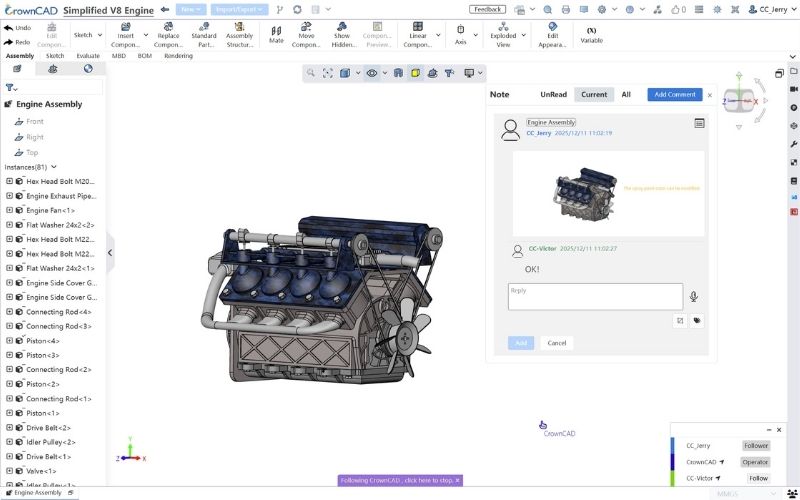Expand Drive Belt<2> tree node
This screenshot has width=800, height=500.
click(9, 428)
